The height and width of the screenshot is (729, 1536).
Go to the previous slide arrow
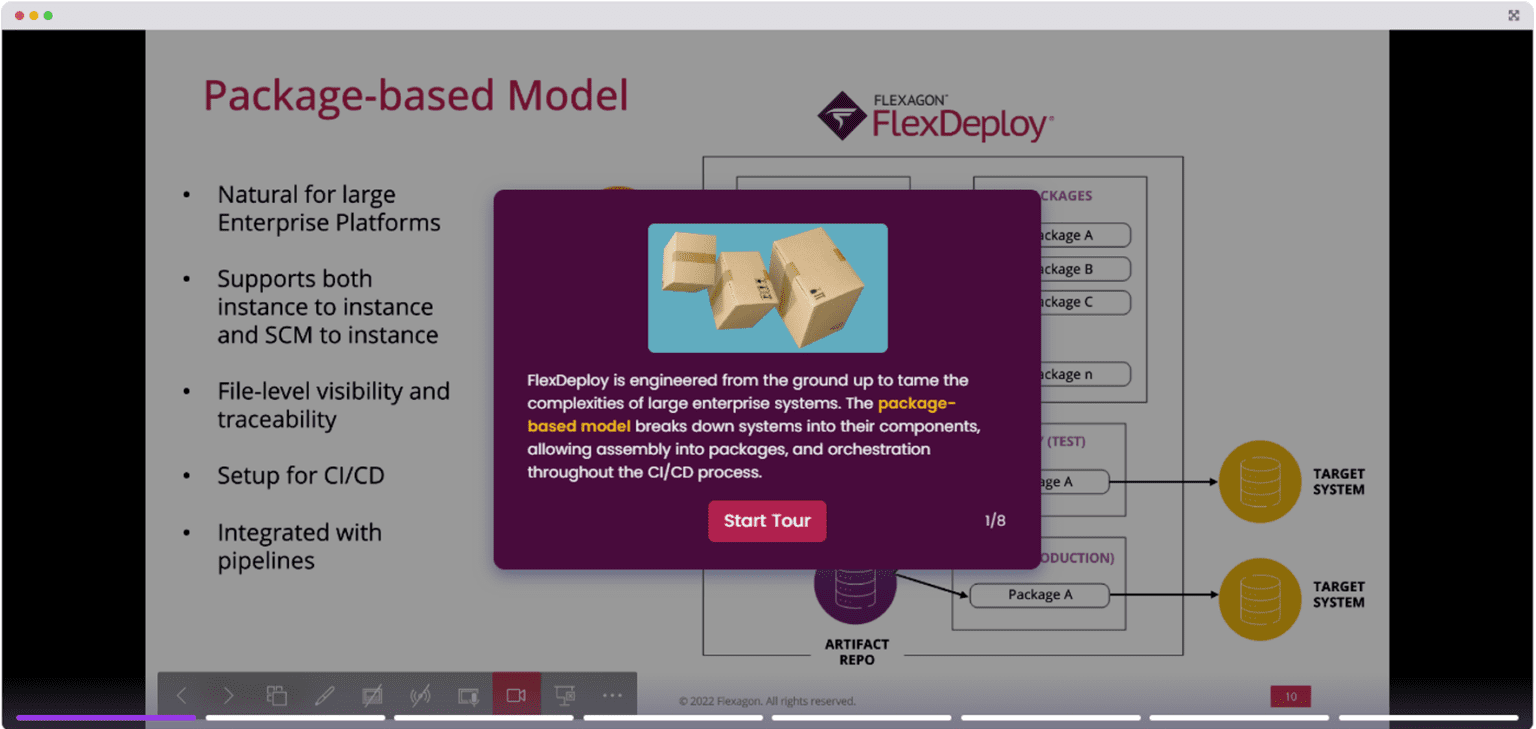pyautogui.click(x=181, y=695)
